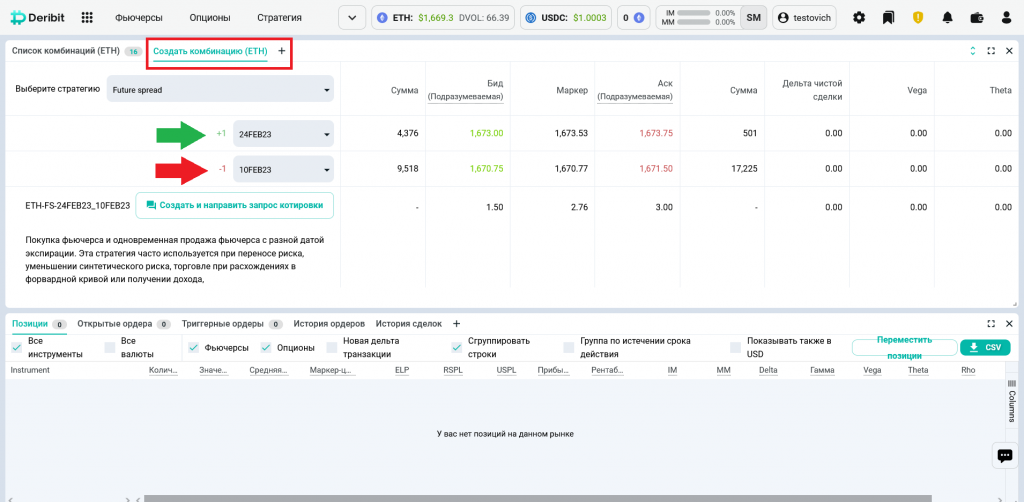The image size is (1024, 502).
Task: Click the yellow security shield icon
Action: coord(918,17)
